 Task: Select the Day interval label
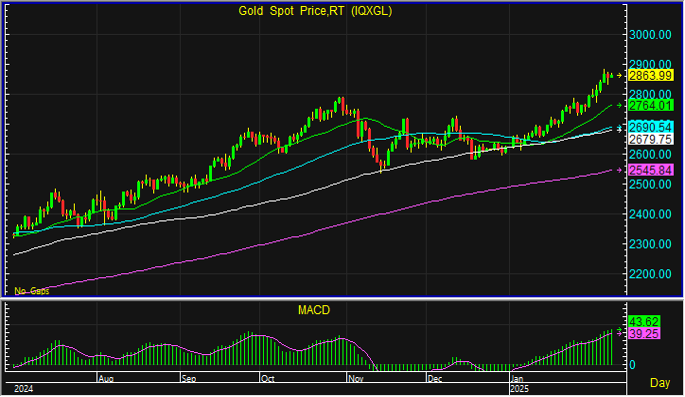click(660, 383)
